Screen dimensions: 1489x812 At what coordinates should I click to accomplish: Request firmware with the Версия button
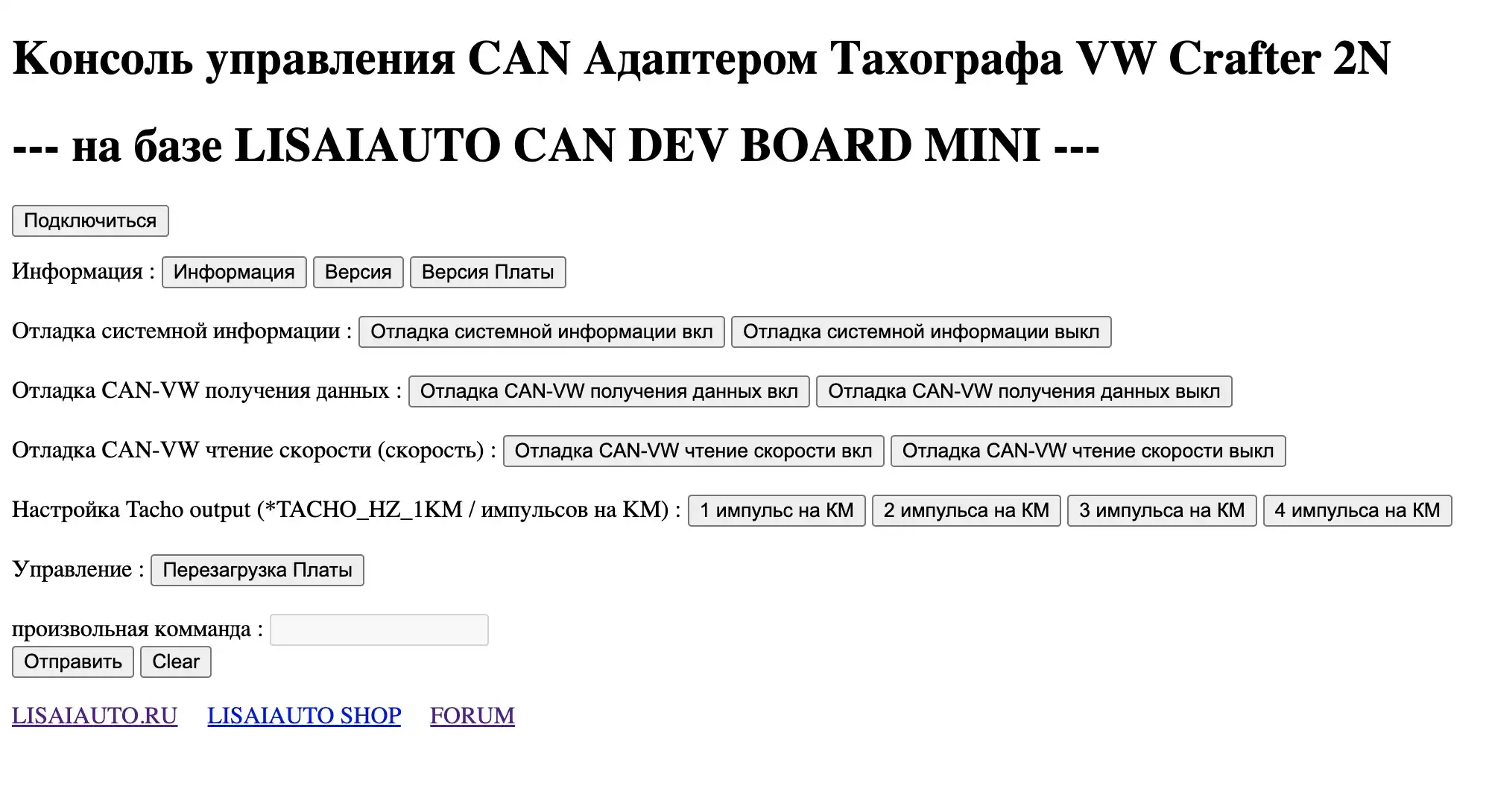[x=358, y=273]
